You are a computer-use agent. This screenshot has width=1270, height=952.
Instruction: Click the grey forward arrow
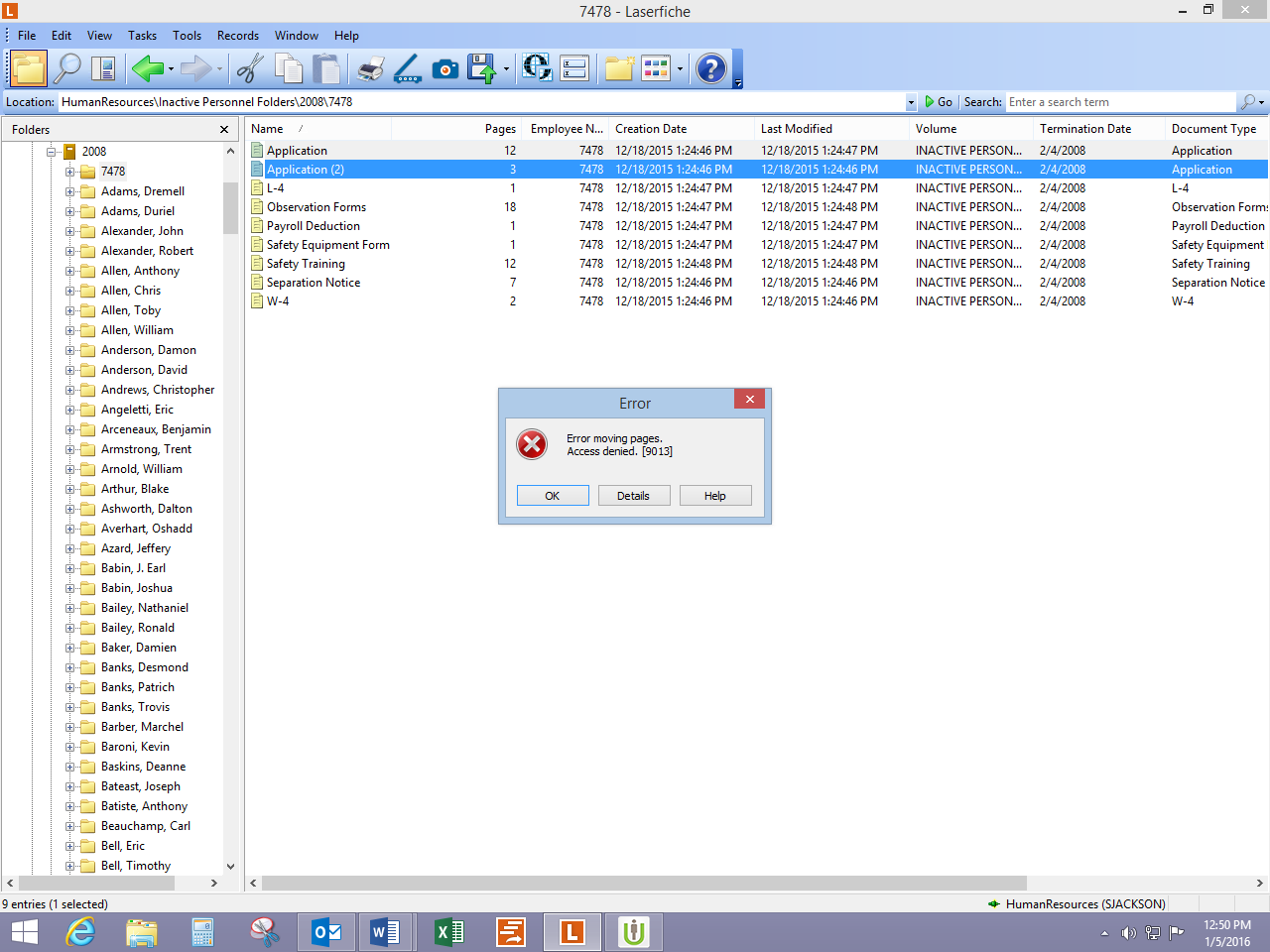click(195, 68)
